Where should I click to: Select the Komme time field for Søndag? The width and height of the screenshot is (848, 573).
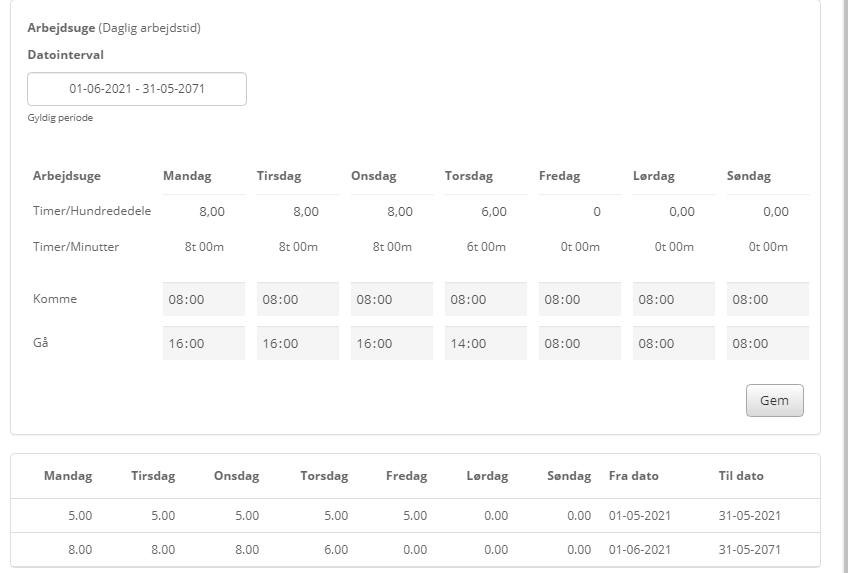click(768, 299)
